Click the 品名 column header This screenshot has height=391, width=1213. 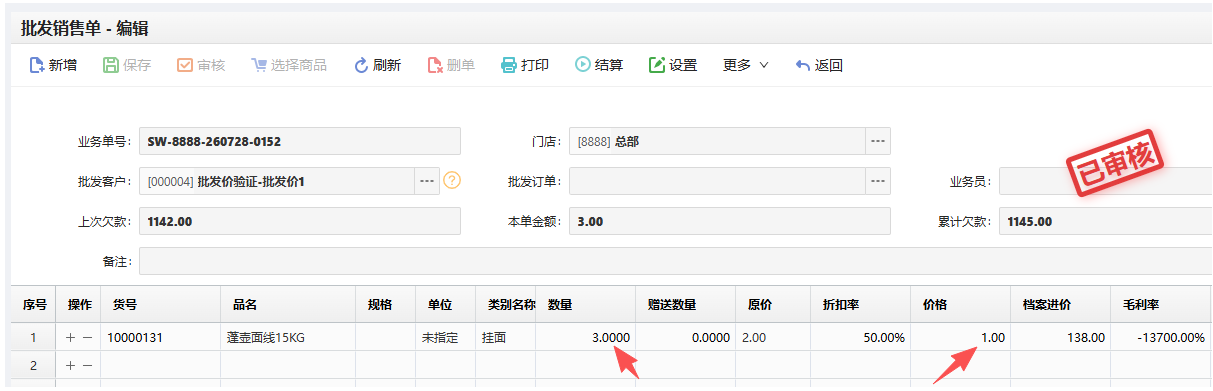[x=288, y=304]
